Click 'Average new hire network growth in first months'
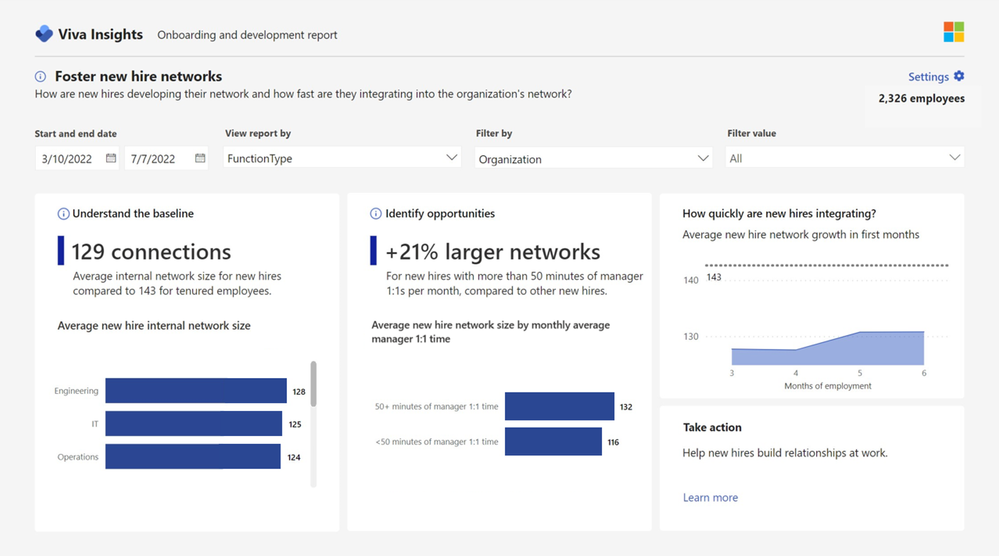This screenshot has width=999, height=556. point(801,234)
